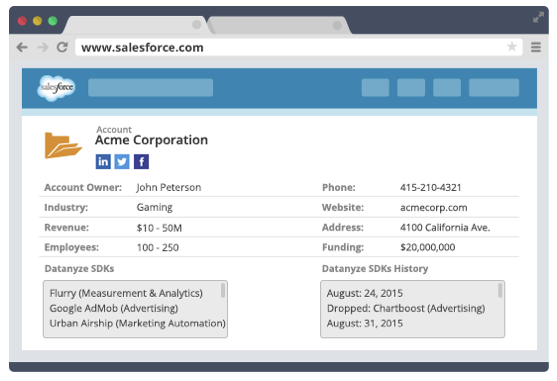Click the orange account folder icon
The image size is (557, 381).
pos(63,145)
